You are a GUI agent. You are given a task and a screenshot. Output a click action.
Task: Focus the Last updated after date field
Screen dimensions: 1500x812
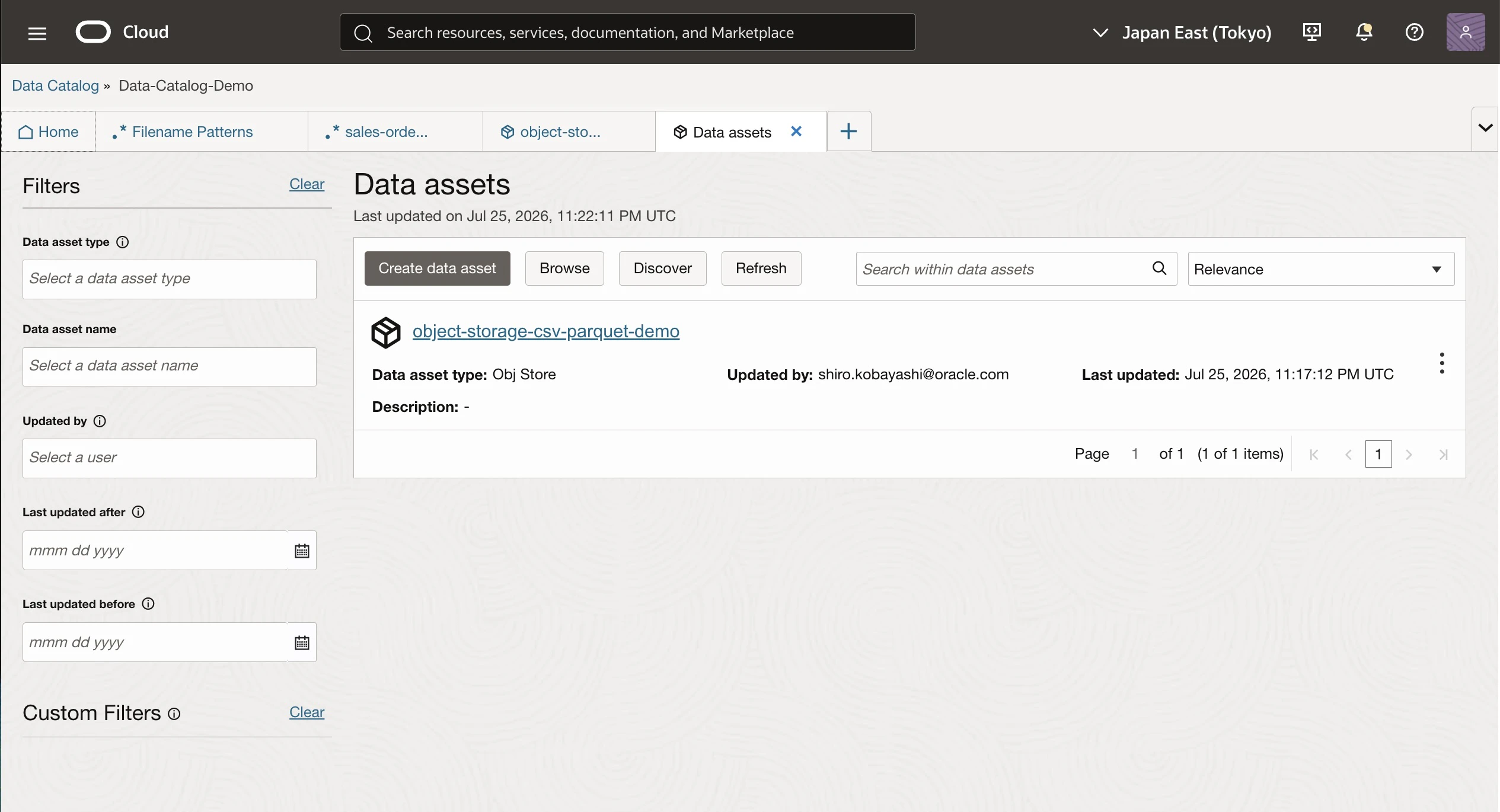click(x=155, y=551)
